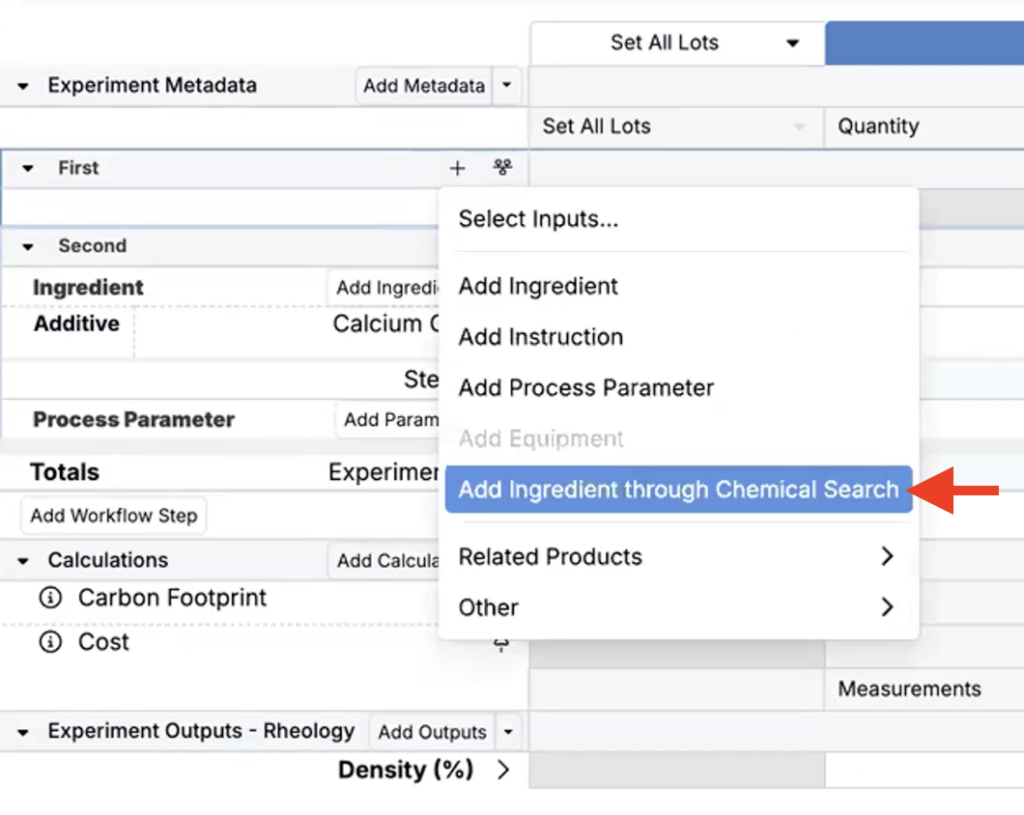
Task: Expand the Density (%) chevron
Action: pyautogui.click(x=503, y=770)
